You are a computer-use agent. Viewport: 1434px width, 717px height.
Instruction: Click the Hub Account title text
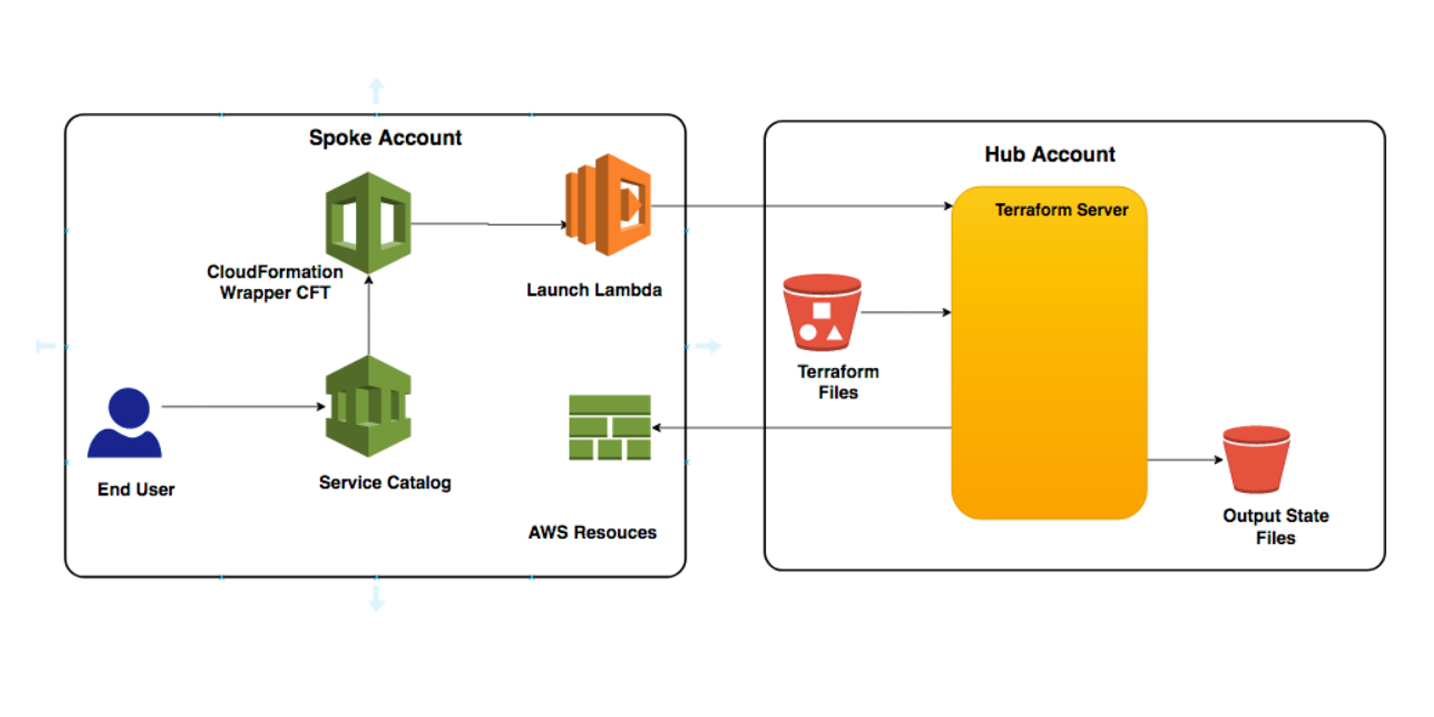[x=1050, y=154]
